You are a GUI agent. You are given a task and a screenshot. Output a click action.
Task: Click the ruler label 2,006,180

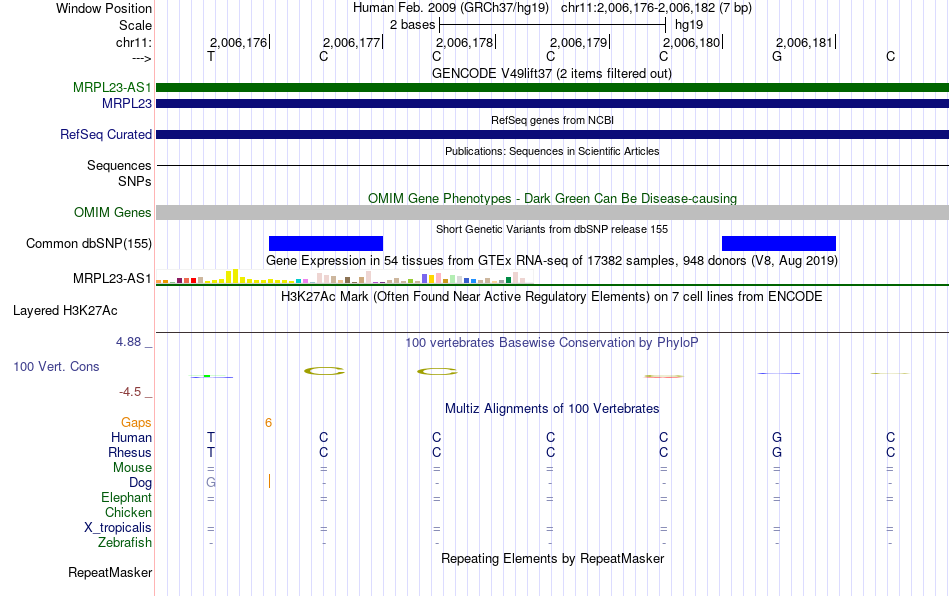691,42
